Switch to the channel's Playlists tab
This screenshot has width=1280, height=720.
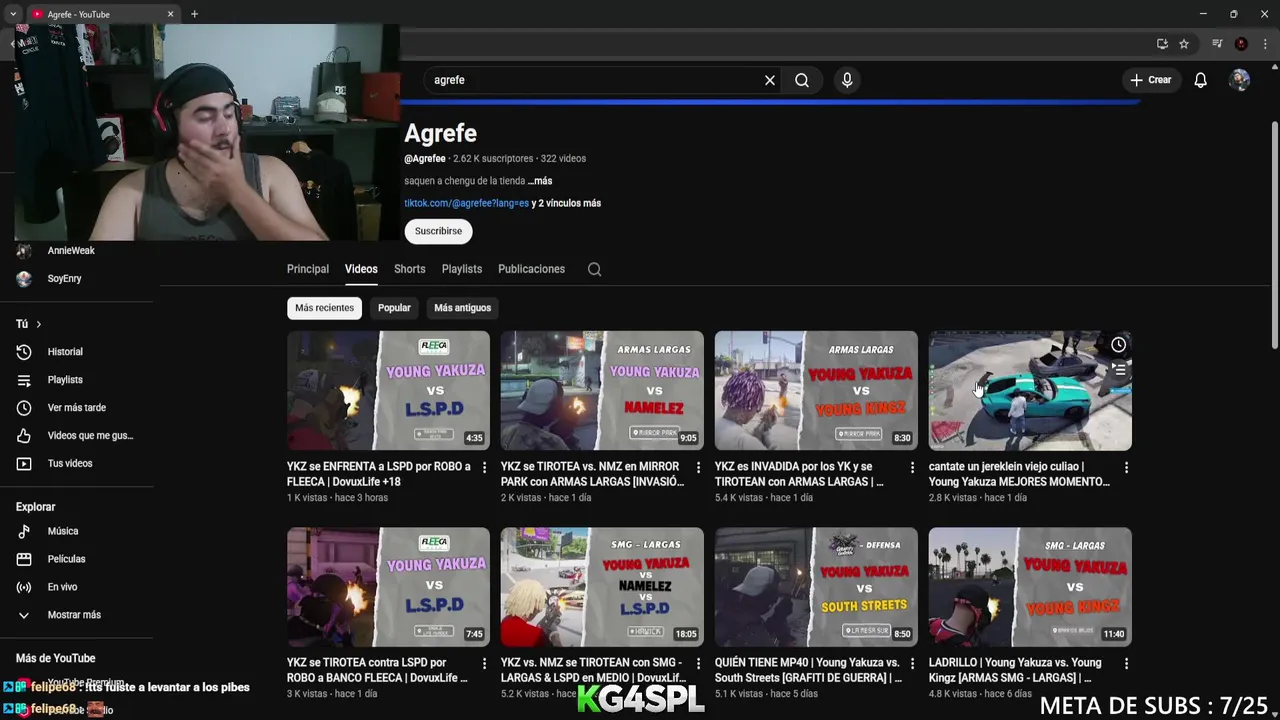(x=462, y=269)
